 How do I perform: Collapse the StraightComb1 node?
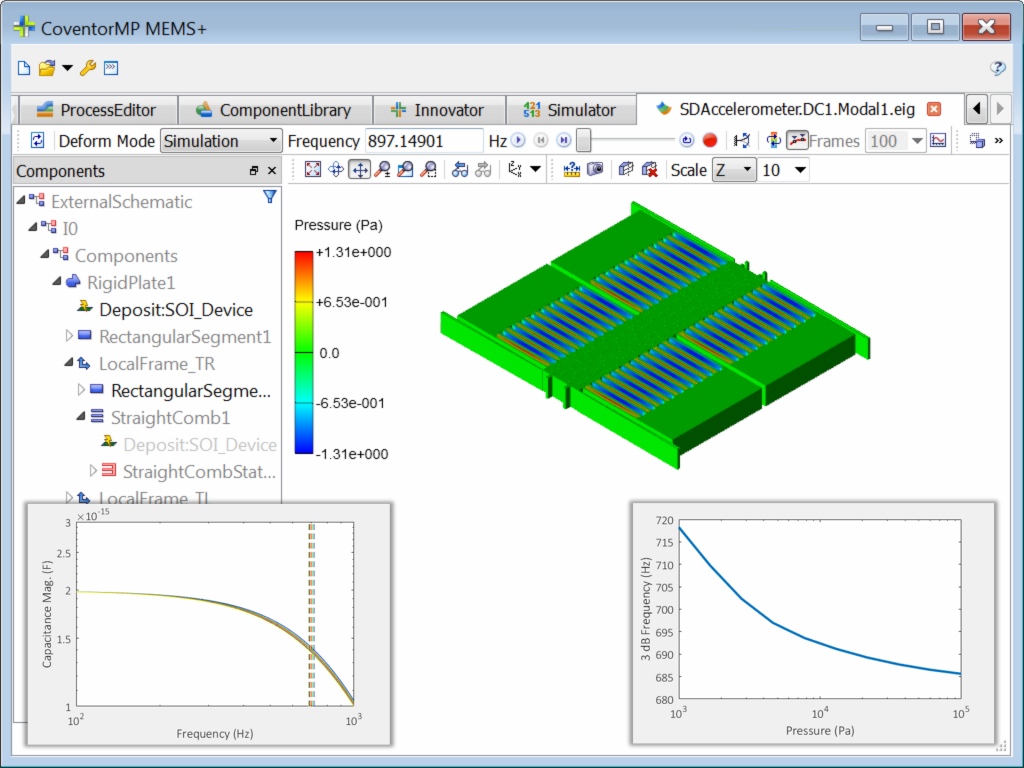81,416
